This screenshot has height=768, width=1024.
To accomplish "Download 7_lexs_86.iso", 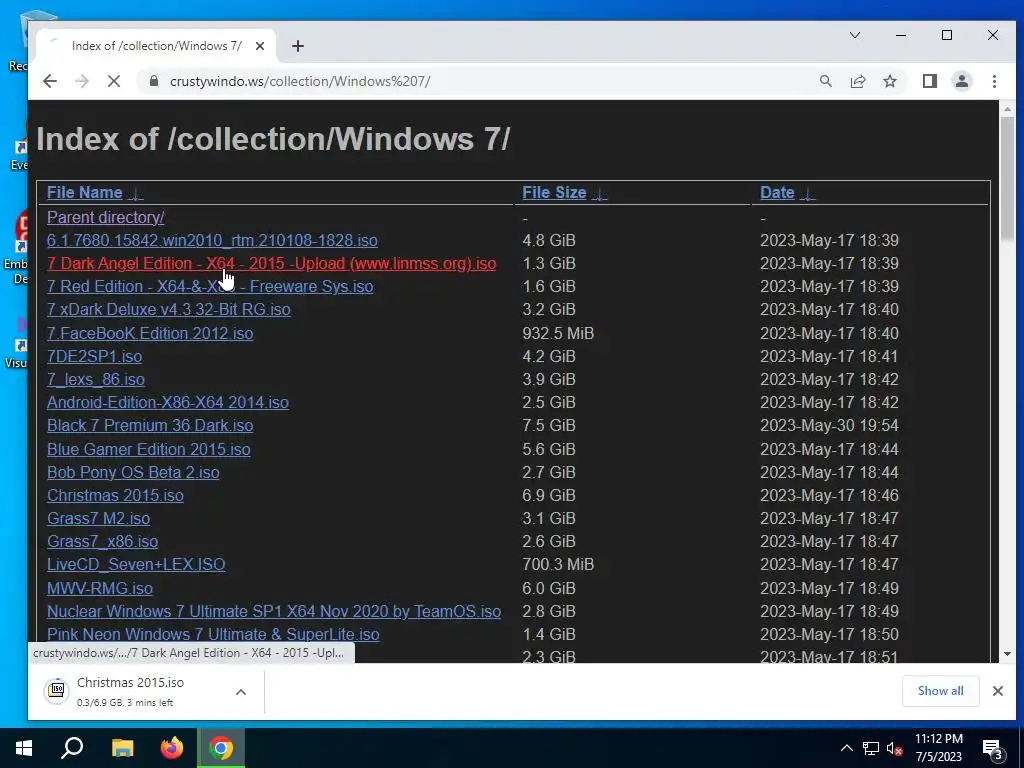I will 96,379.
